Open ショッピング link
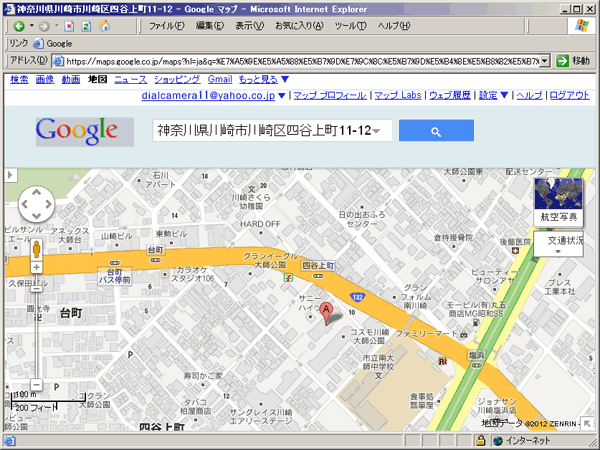 pos(177,79)
